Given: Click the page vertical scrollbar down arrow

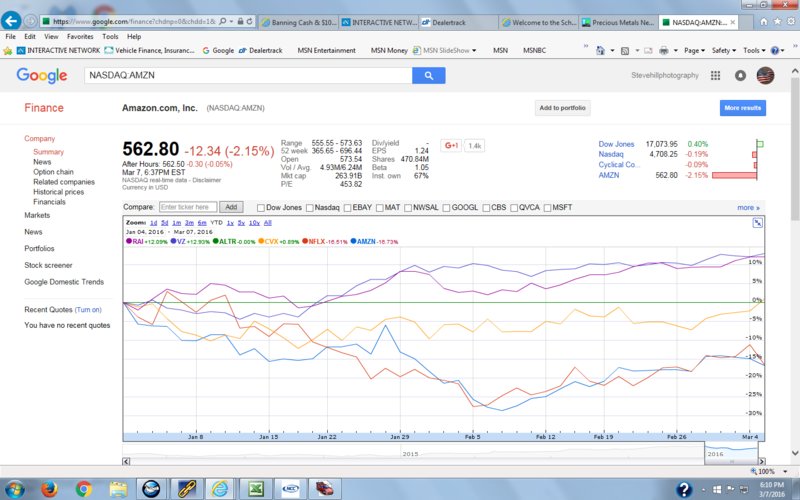Looking at the screenshot, I should 794,453.
